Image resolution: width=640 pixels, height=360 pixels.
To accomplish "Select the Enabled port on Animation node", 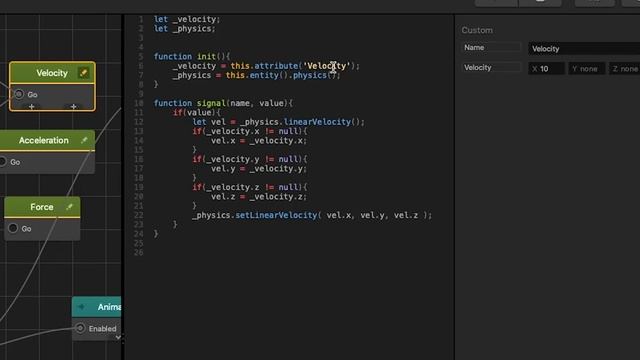I will 80,328.
